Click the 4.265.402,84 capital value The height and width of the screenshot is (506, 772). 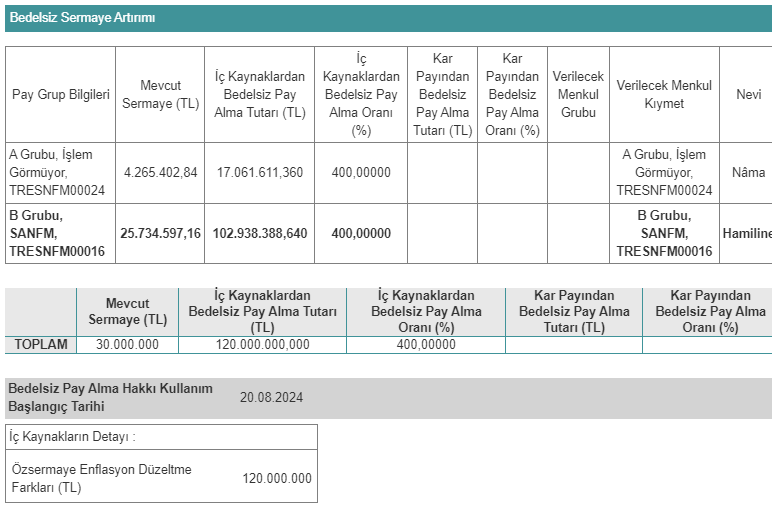coord(160,173)
